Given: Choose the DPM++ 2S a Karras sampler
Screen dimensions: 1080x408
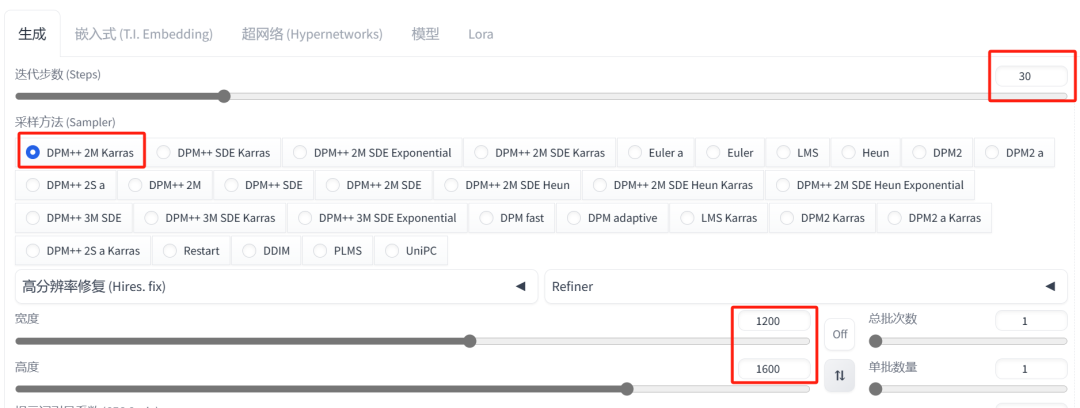Looking at the screenshot, I should pyautogui.click(x=83, y=251).
